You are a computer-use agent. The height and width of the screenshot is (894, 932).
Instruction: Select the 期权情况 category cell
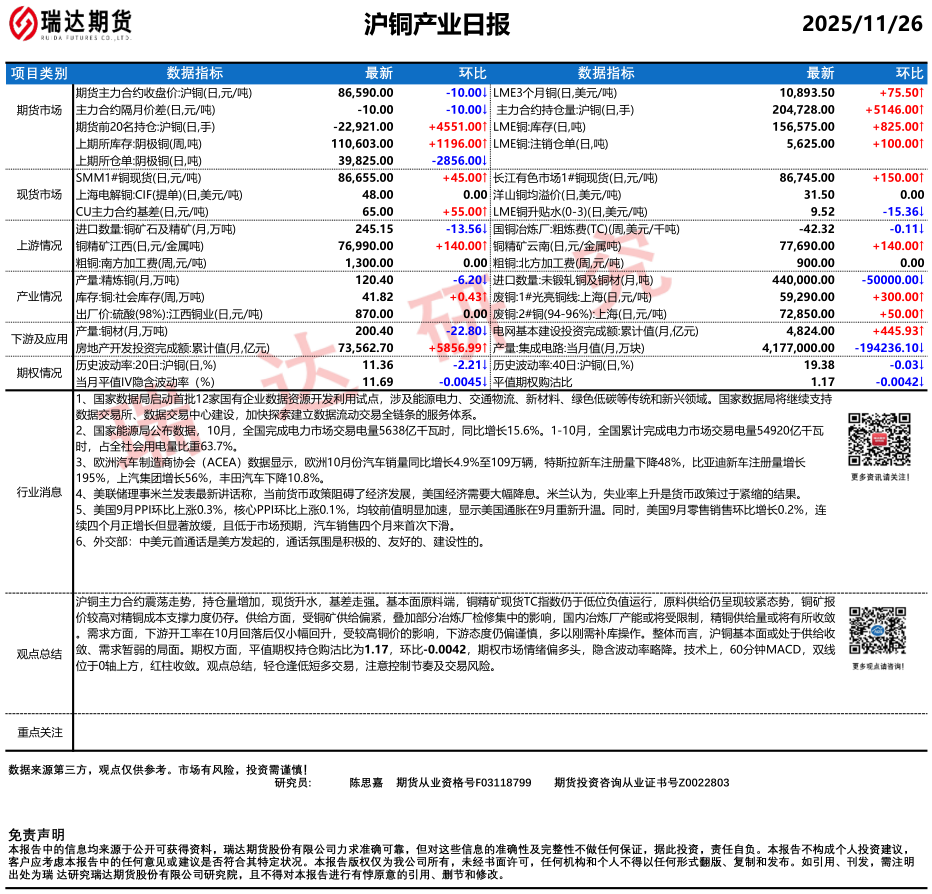[39, 373]
